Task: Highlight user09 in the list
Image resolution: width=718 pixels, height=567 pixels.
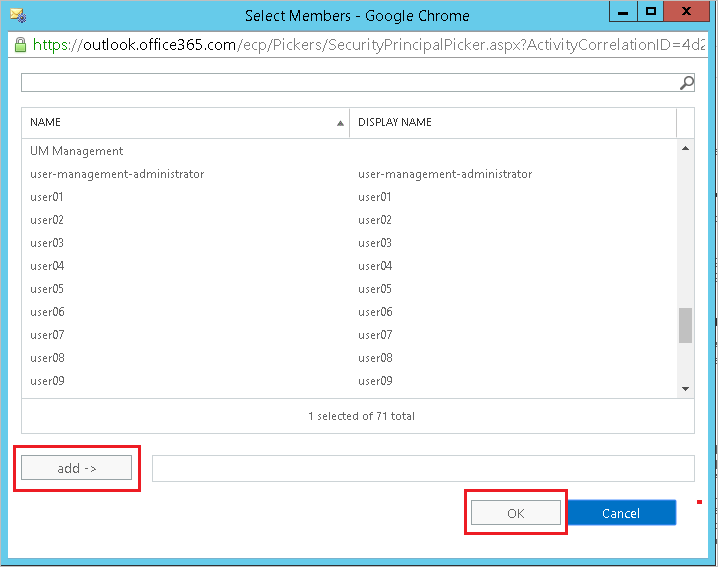Action: (x=47, y=381)
